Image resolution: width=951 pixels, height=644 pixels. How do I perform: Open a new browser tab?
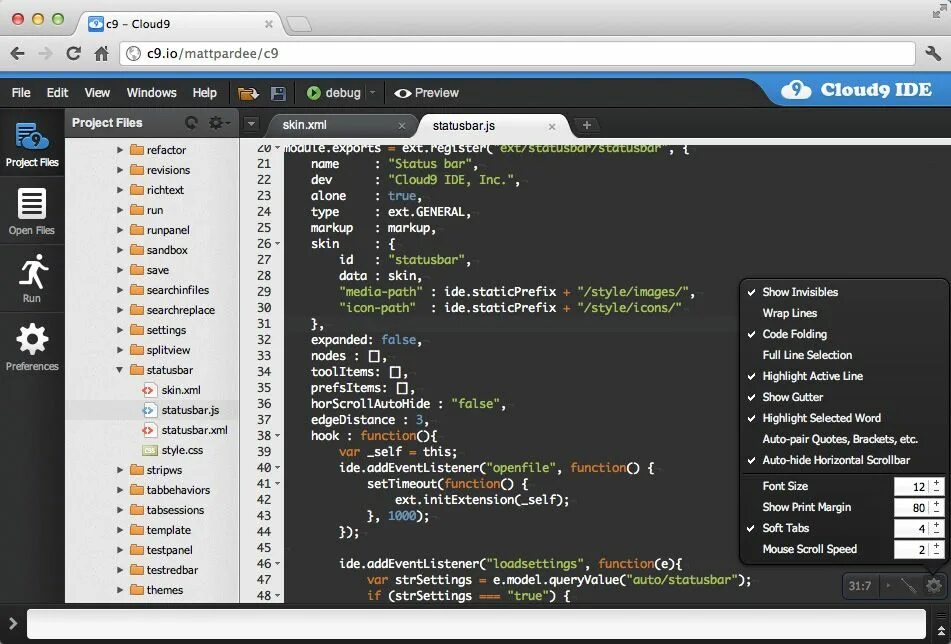pyautogui.click(x=298, y=24)
